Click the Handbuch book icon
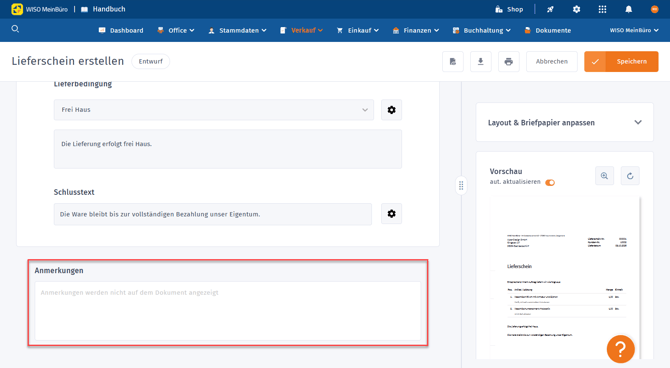 [84, 9]
